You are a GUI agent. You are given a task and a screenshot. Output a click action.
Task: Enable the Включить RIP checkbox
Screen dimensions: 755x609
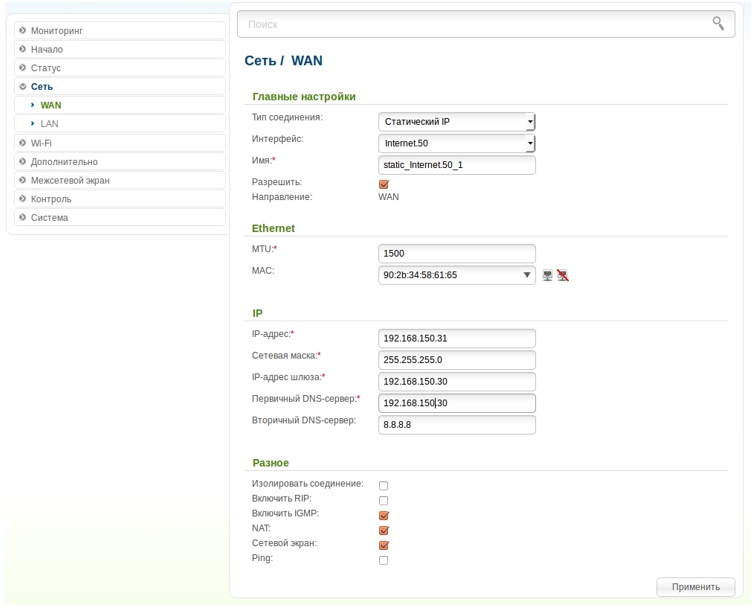click(x=383, y=500)
